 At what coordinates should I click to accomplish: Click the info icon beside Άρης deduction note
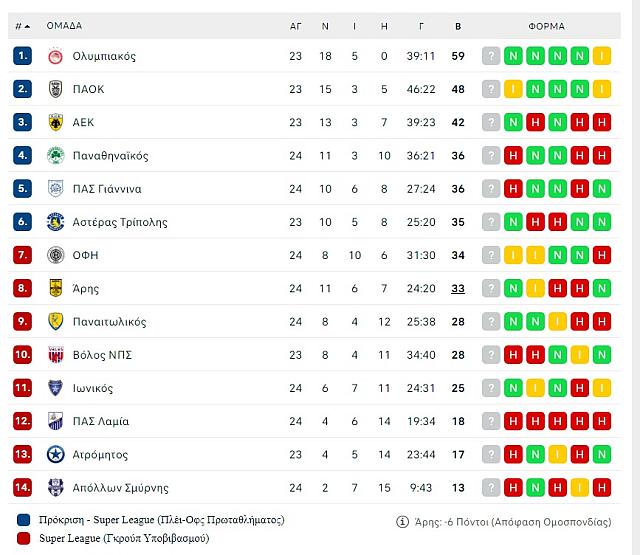[403, 521]
